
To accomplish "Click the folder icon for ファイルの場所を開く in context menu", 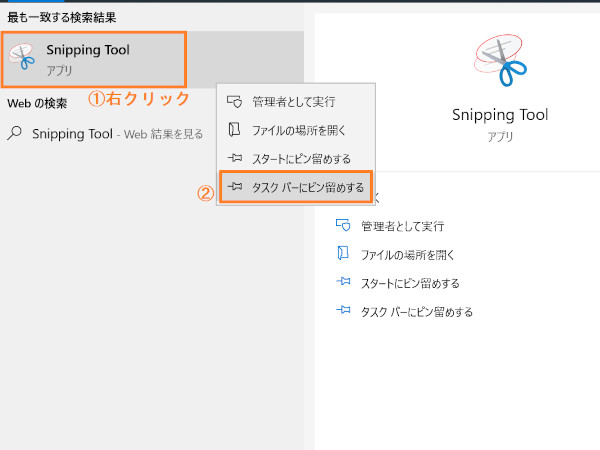I will pos(234,130).
